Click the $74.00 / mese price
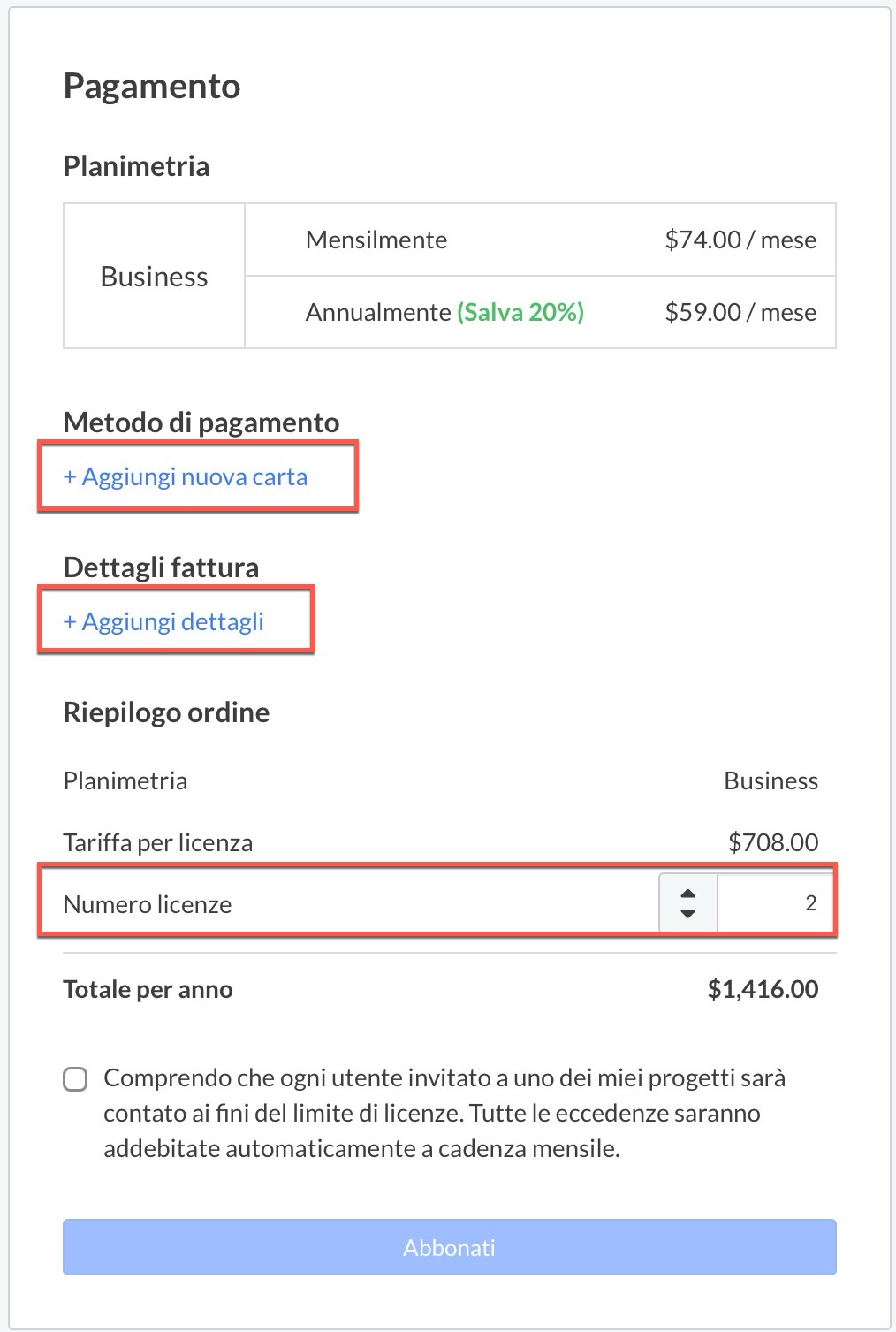Image resolution: width=896 pixels, height=1332 pixels. point(740,240)
